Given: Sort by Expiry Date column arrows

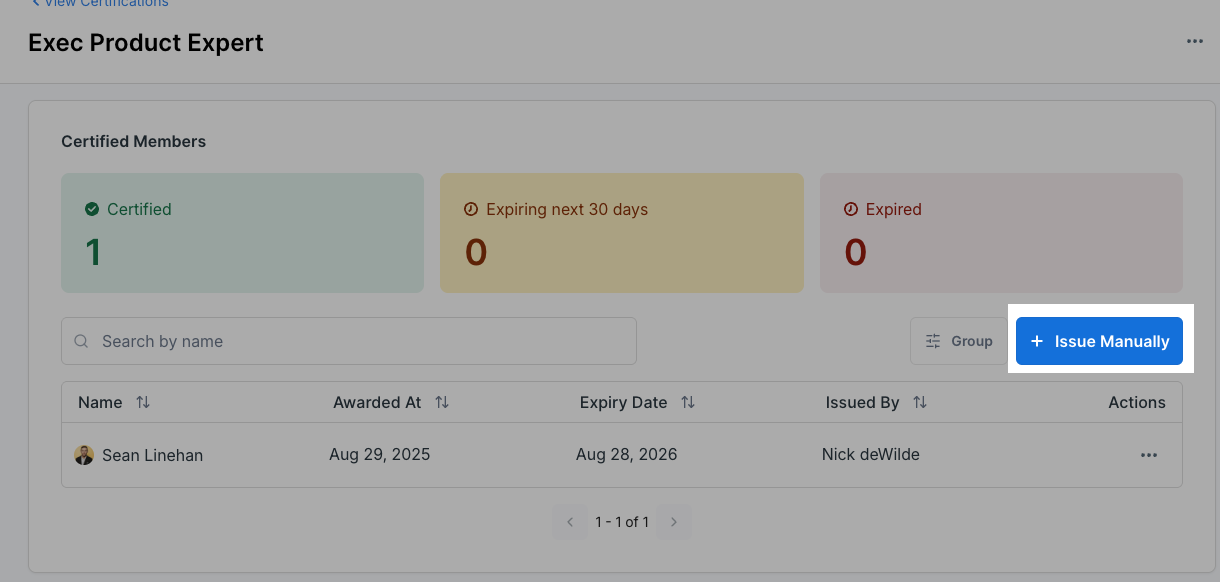Looking at the screenshot, I should (688, 402).
